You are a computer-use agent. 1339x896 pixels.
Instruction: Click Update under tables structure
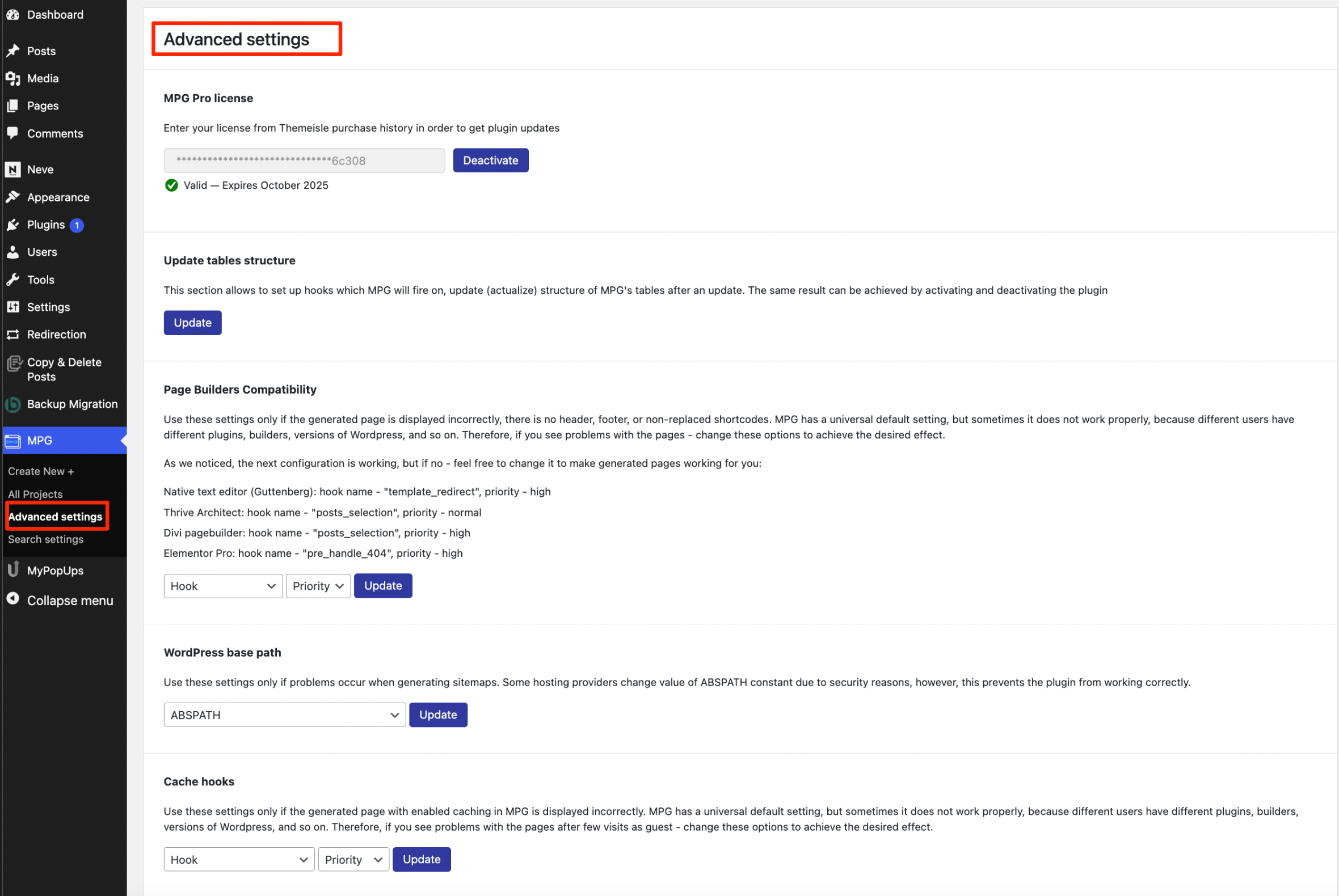pyautogui.click(x=193, y=323)
